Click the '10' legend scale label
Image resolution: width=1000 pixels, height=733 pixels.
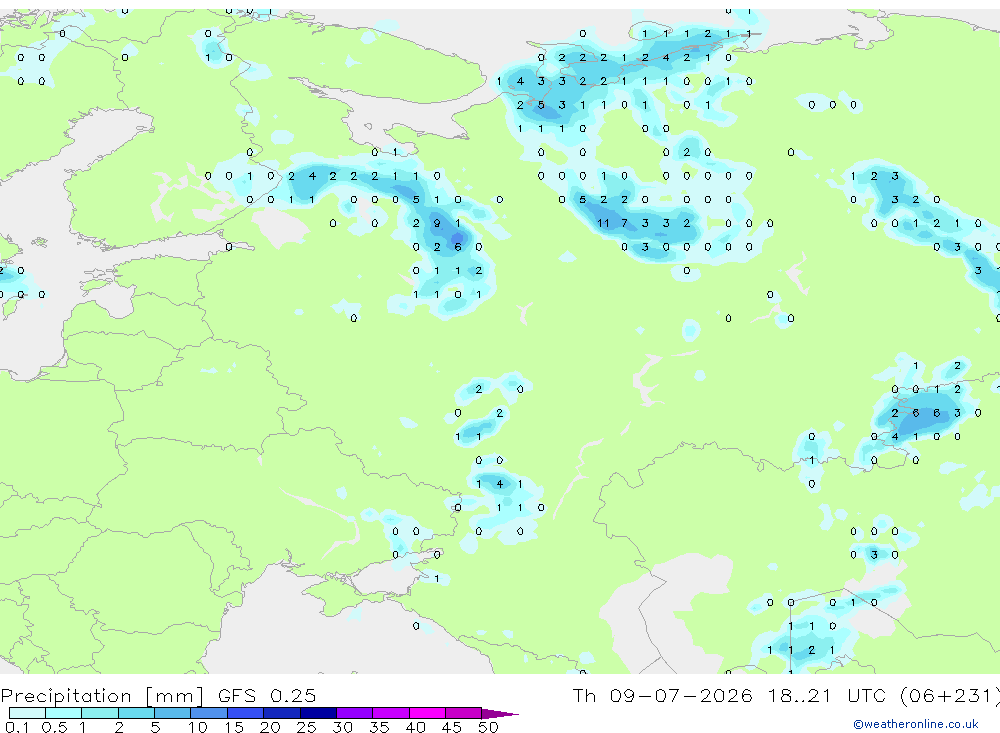(198, 727)
